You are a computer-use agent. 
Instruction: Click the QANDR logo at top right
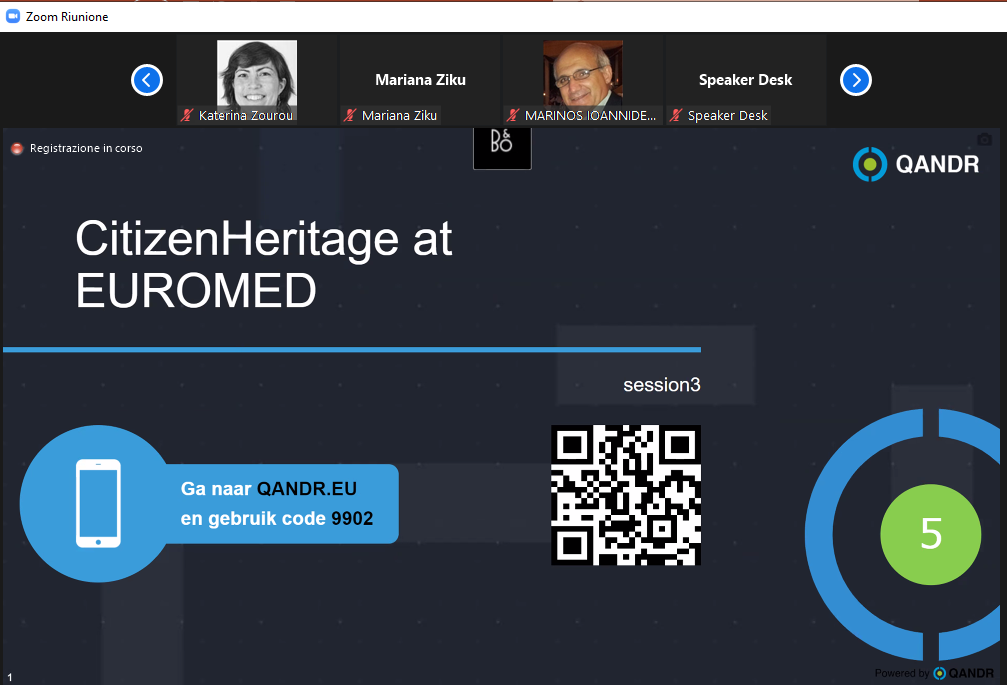tap(916, 164)
